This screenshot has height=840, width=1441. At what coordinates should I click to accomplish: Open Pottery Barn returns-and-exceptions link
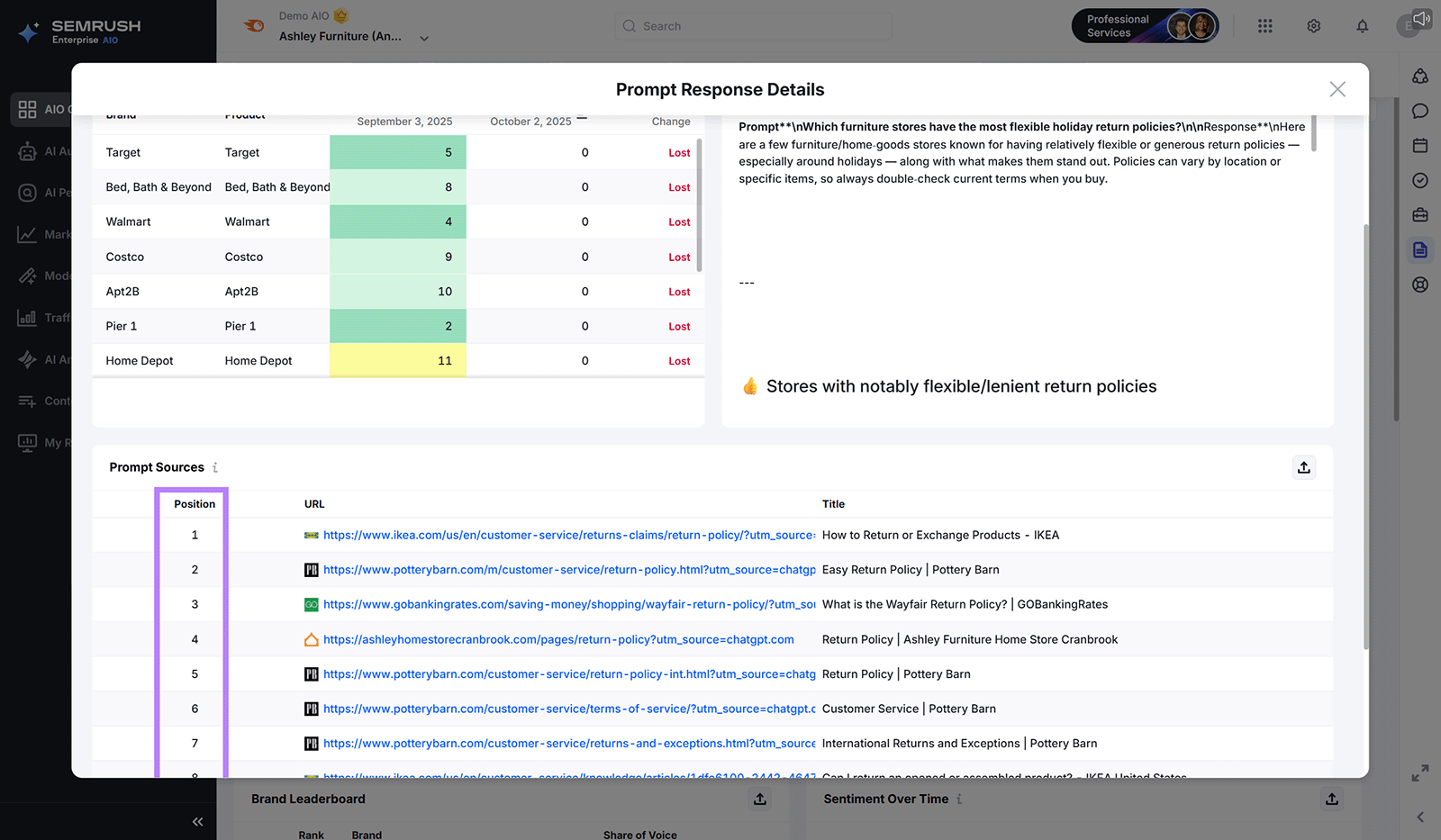tap(569, 744)
